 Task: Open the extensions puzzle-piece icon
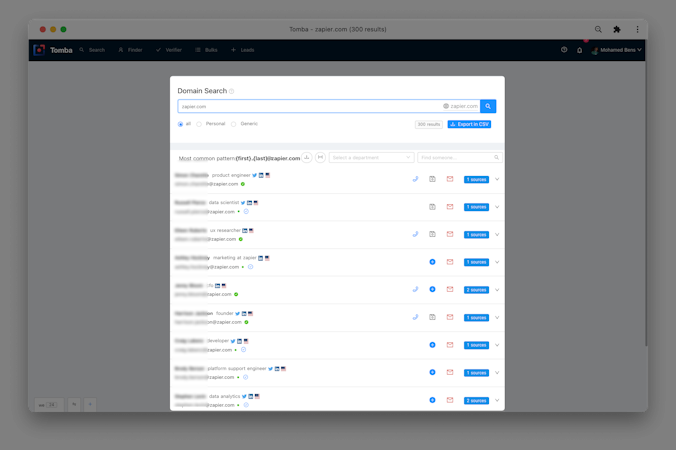617,29
